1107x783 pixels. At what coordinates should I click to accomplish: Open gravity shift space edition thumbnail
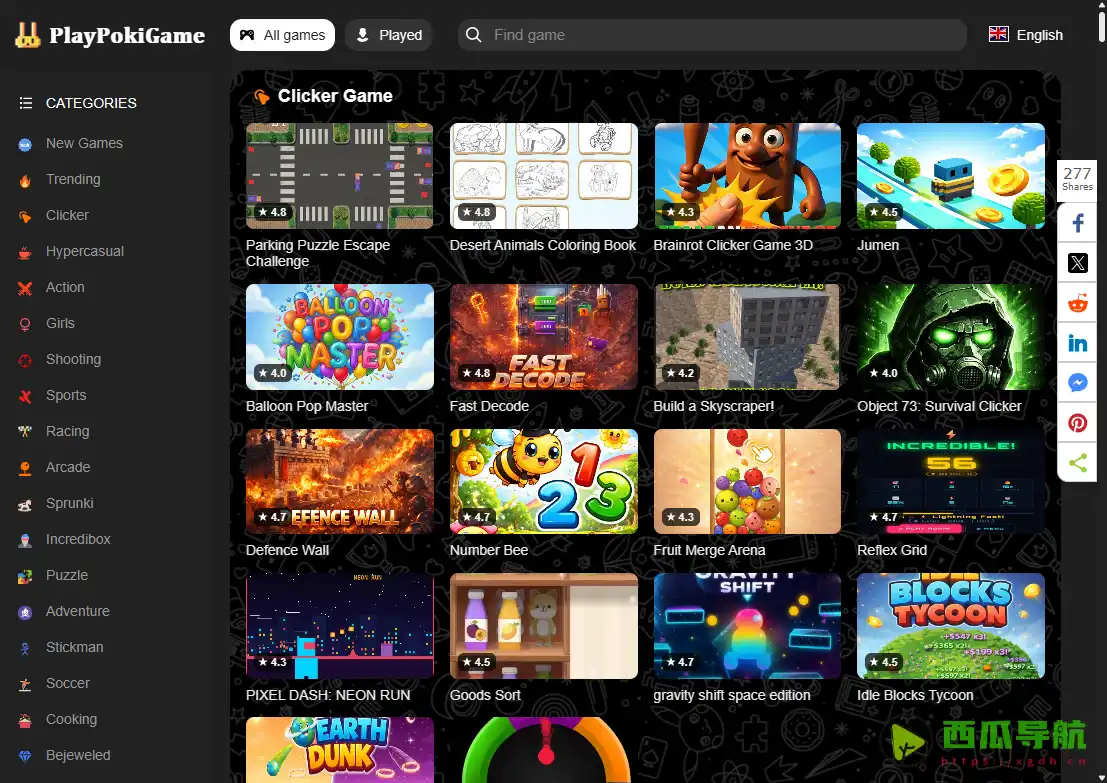[747, 626]
